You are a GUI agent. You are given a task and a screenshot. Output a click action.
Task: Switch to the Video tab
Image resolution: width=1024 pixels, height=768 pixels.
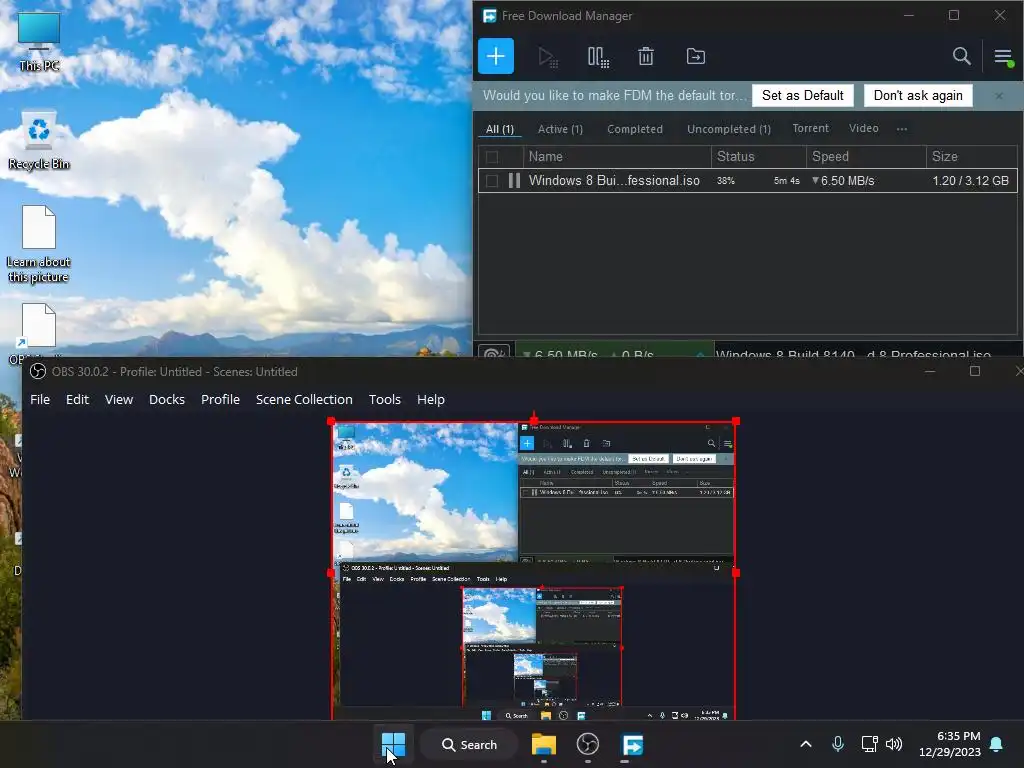pyautogui.click(x=863, y=129)
